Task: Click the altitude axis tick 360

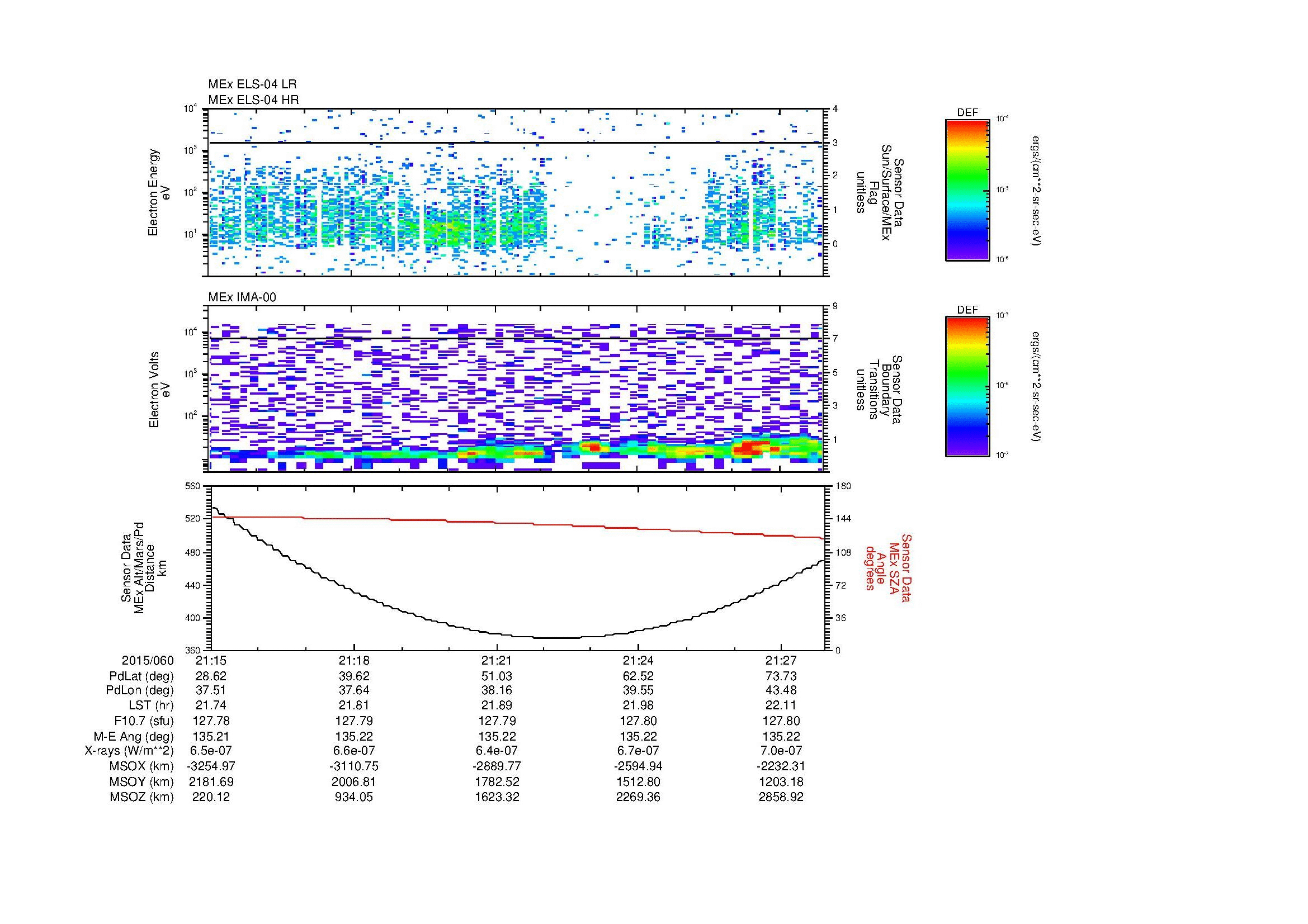Action: [x=193, y=650]
